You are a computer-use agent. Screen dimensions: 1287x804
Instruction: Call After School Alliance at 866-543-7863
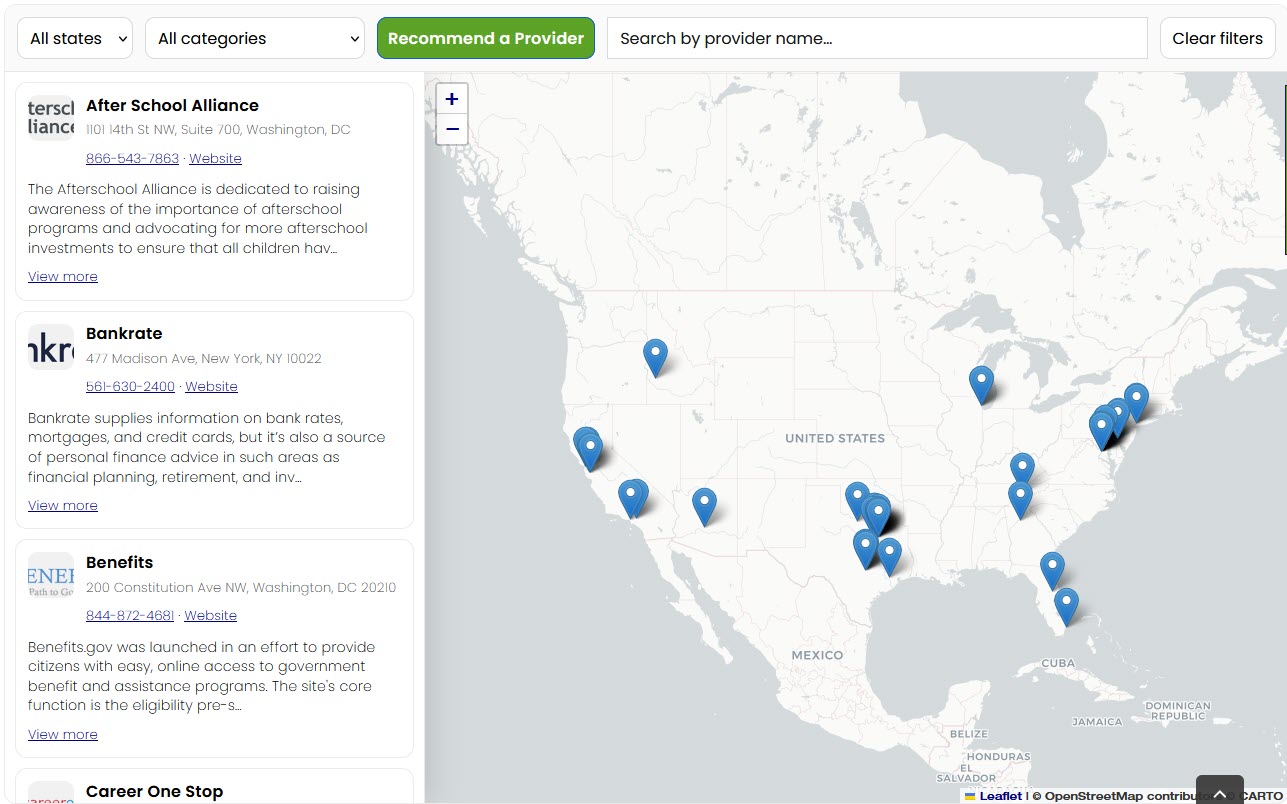click(x=132, y=158)
